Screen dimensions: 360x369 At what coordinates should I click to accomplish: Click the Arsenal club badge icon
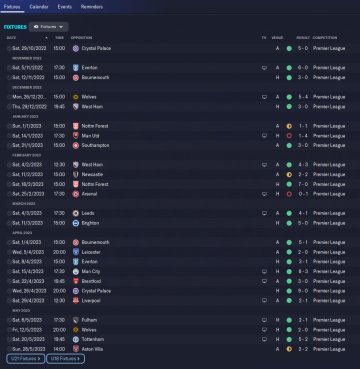(x=76, y=194)
